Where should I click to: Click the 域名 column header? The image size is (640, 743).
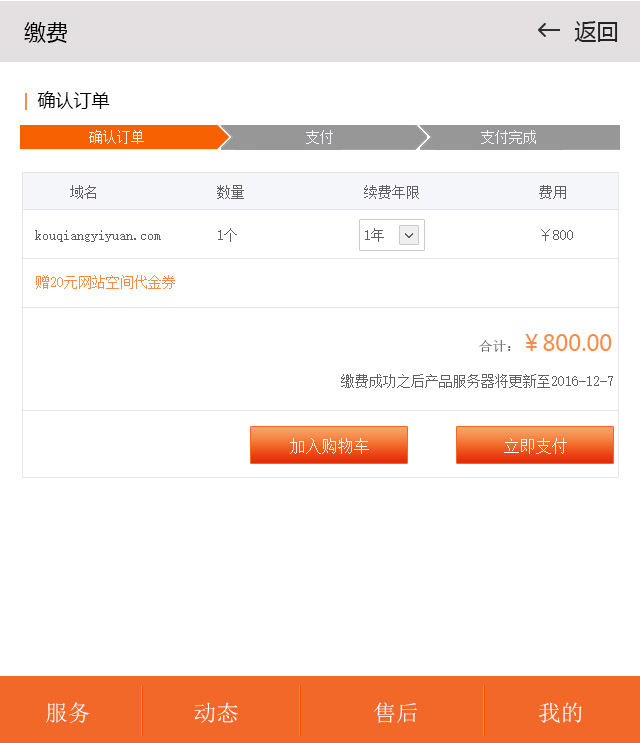tap(84, 192)
